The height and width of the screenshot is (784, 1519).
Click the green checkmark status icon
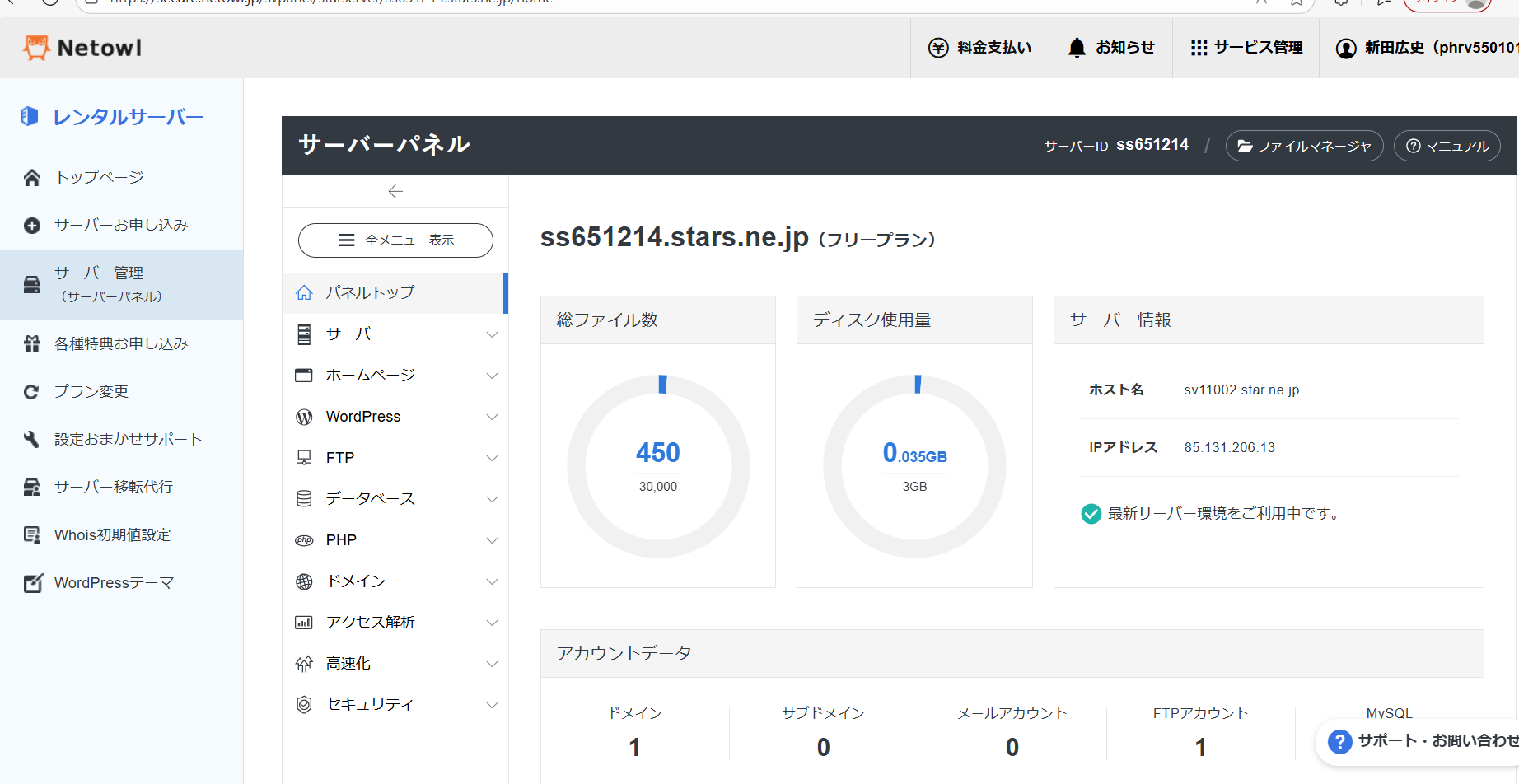pyautogui.click(x=1091, y=514)
